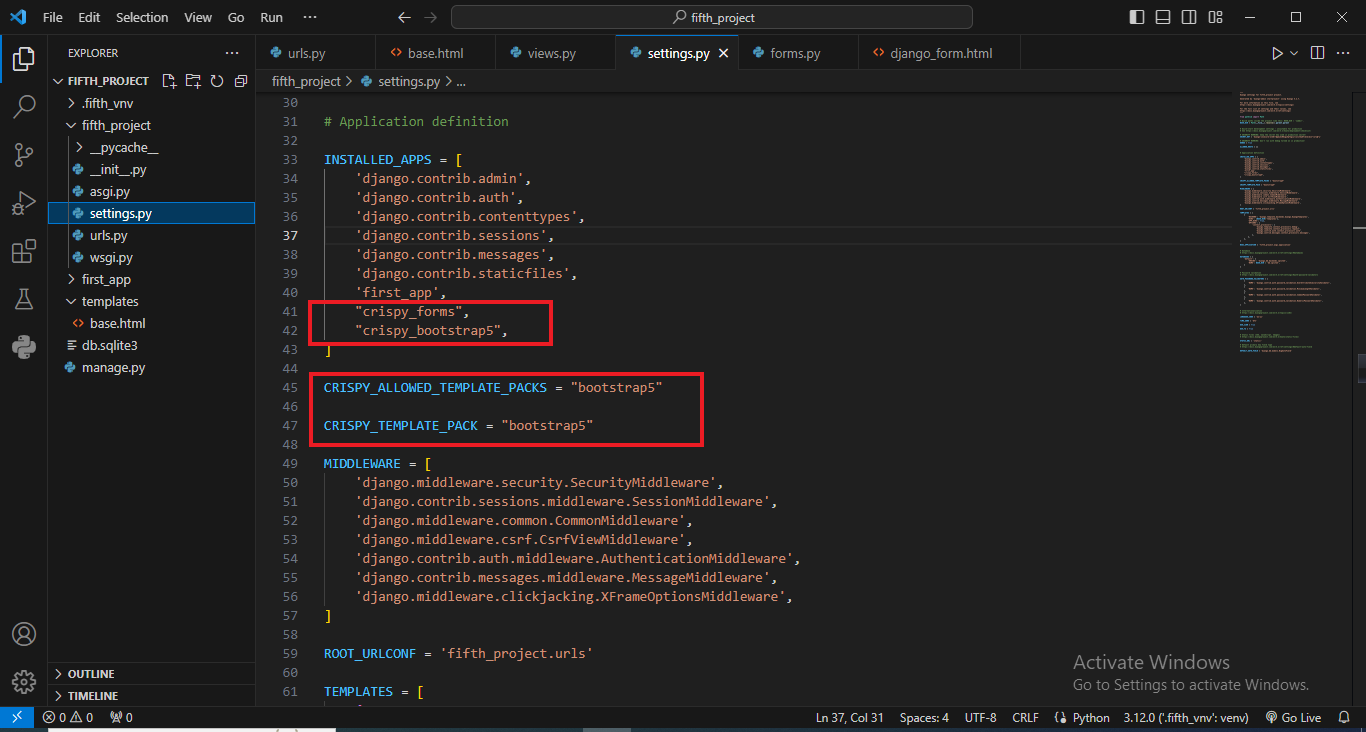
Task: Open db.sqlite3 in Explorer
Action: [x=151, y=345]
